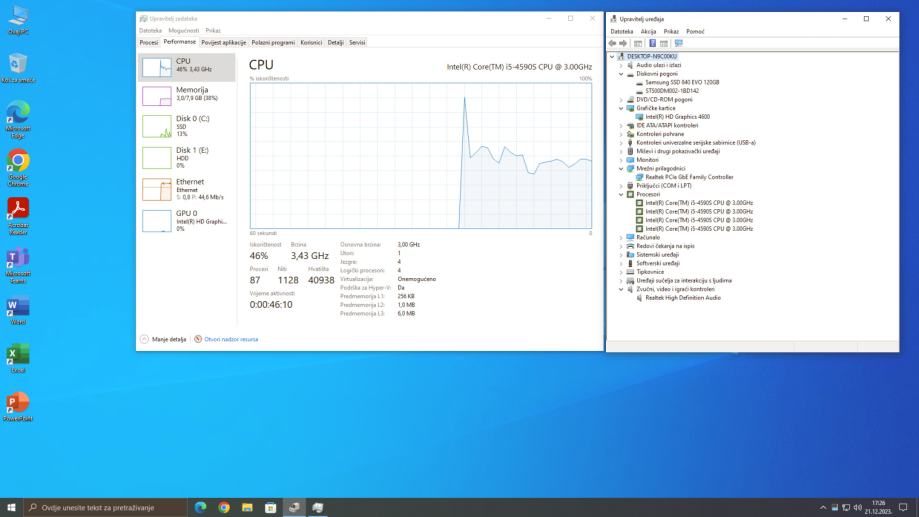Switch to the Detalji tab
Image resolution: width=919 pixels, height=517 pixels.
[x=336, y=42]
